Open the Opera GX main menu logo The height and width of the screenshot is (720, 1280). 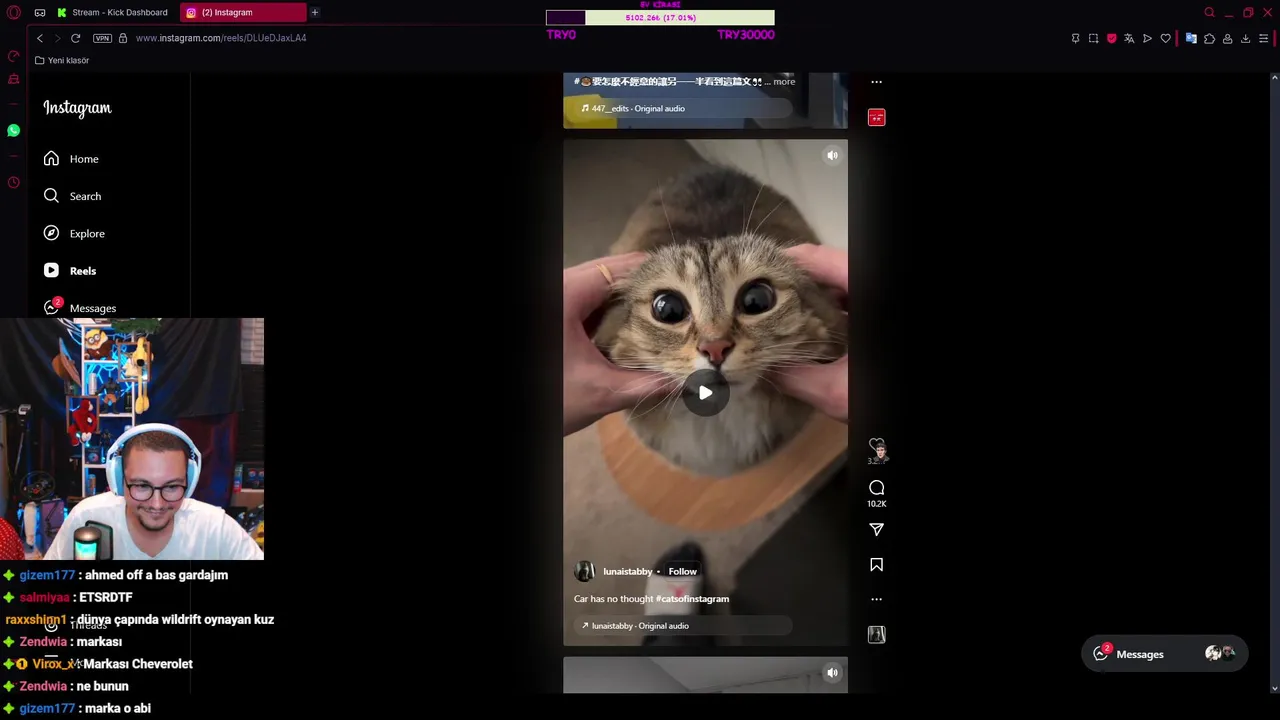13,12
